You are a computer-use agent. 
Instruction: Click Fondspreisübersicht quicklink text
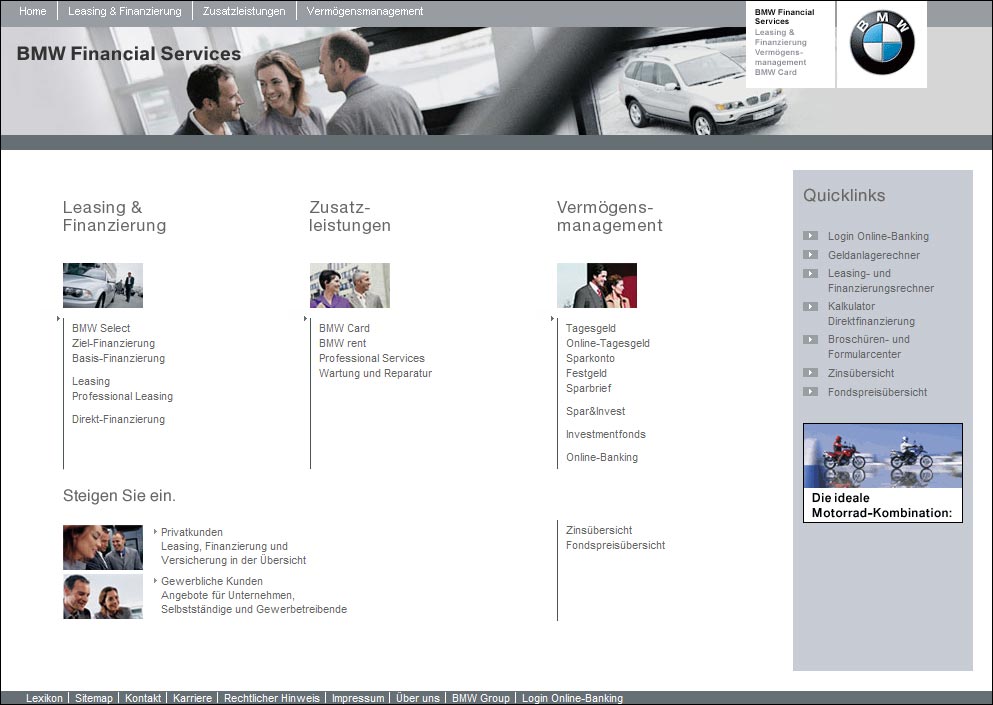pyautogui.click(x=878, y=392)
